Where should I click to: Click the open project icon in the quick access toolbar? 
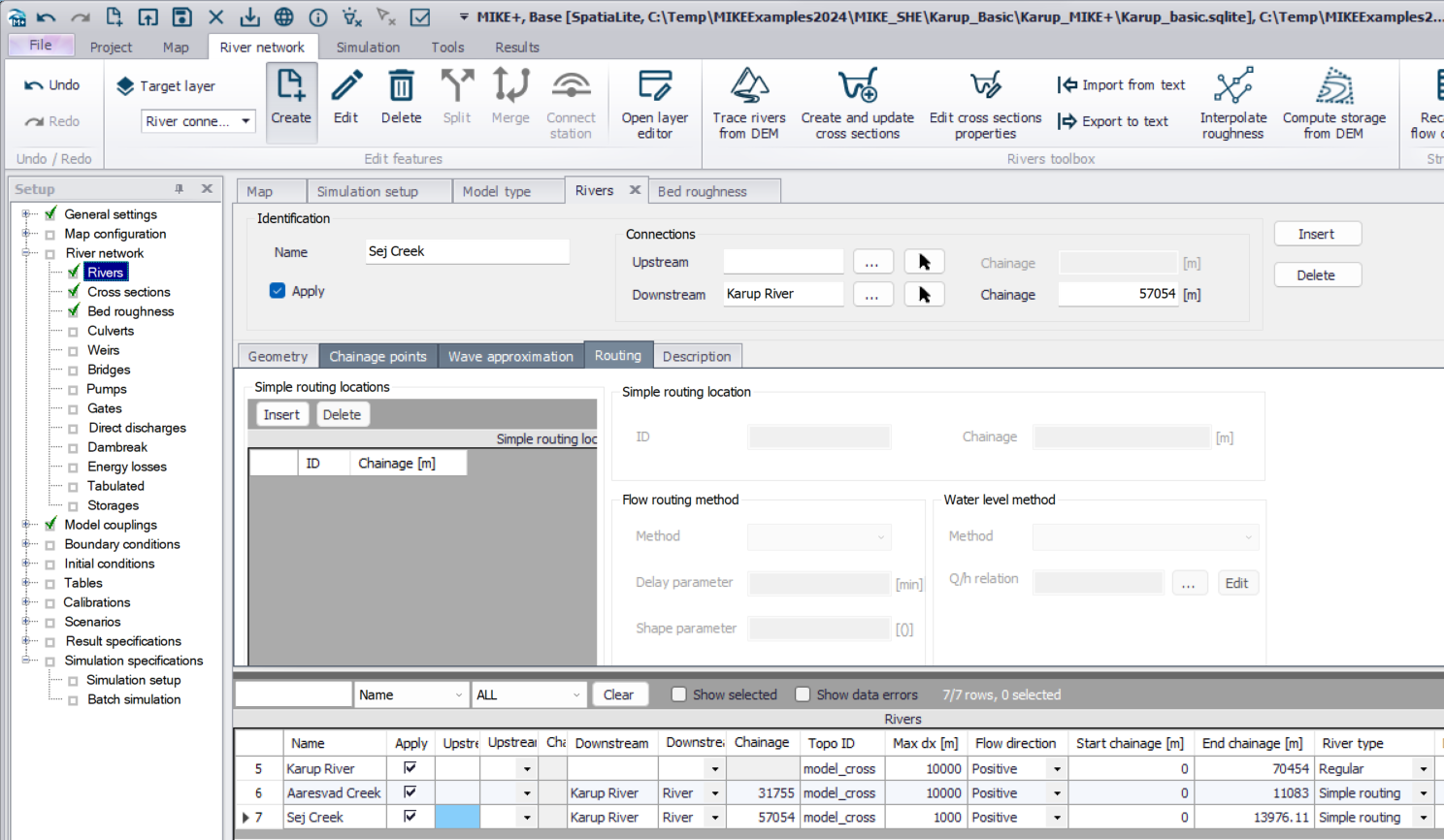[148, 16]
